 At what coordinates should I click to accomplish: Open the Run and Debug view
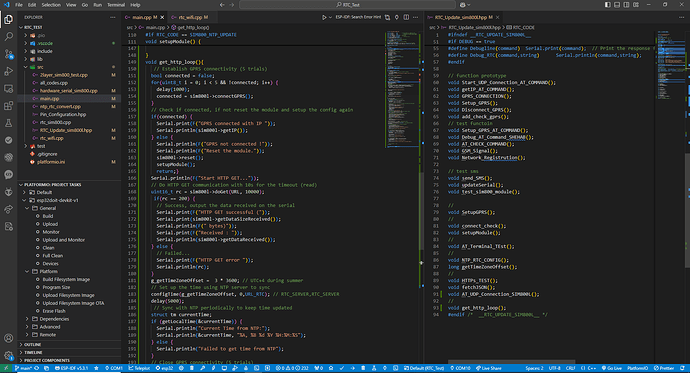click(8, 71)
